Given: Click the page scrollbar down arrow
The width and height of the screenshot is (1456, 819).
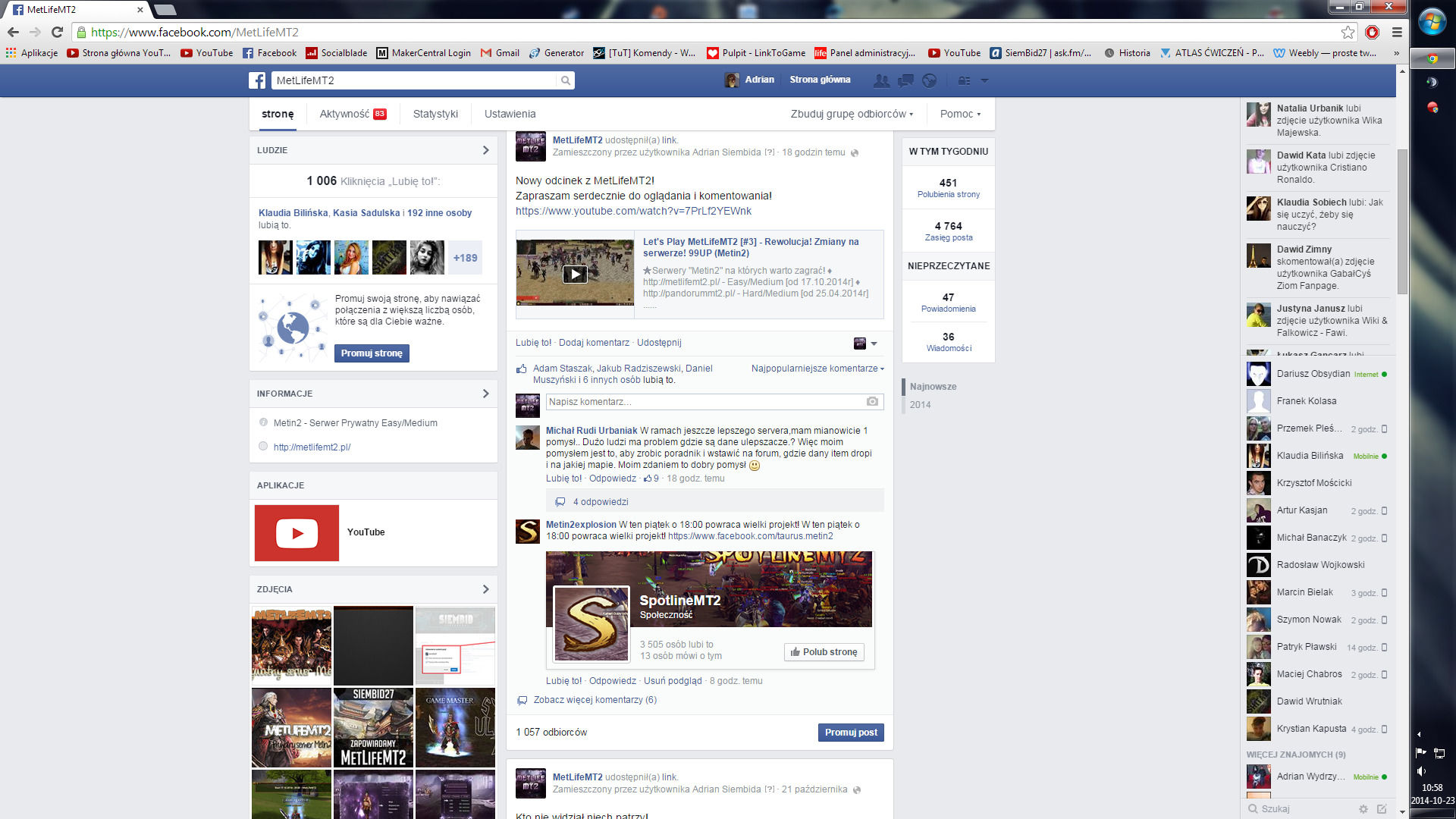Looking at the screenshot, I should pyautogui.click(x=1402, y=812).
